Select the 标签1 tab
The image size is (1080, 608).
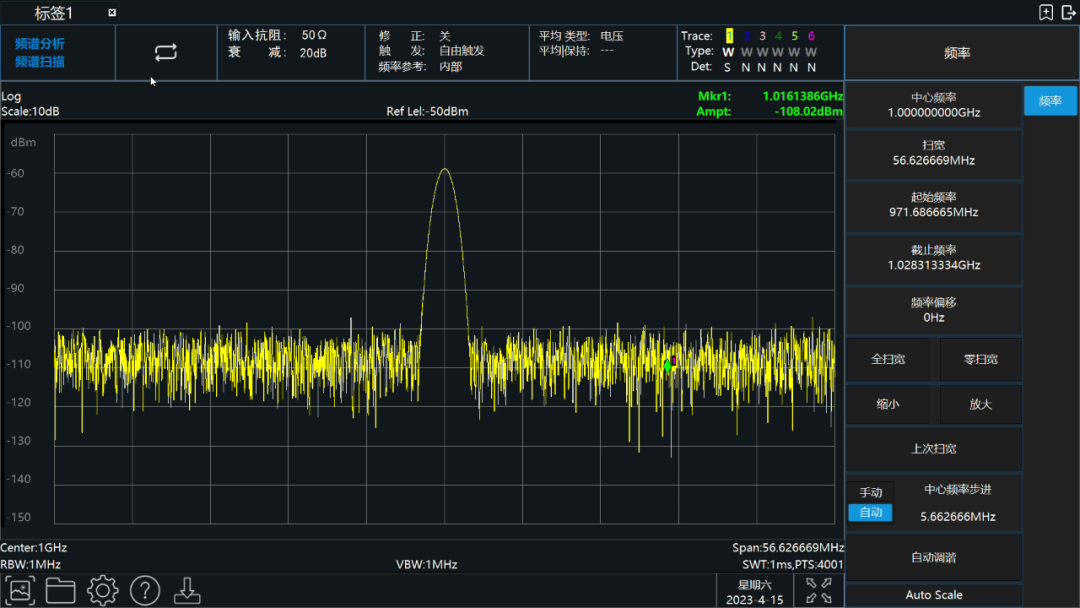pos(54,12)
